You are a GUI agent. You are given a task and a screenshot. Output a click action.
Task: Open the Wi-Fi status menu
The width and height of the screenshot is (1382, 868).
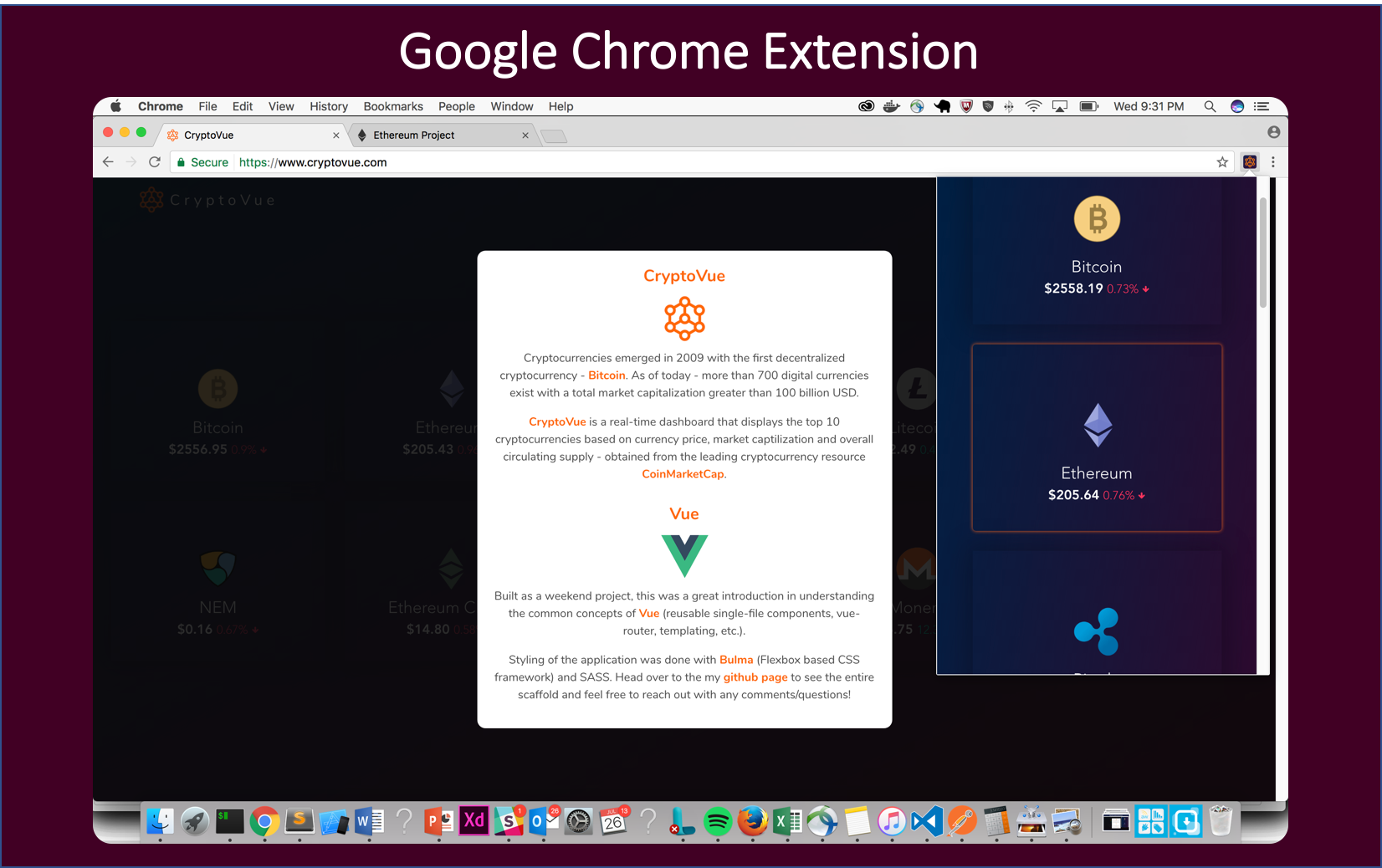click(x=1034, y=106)
